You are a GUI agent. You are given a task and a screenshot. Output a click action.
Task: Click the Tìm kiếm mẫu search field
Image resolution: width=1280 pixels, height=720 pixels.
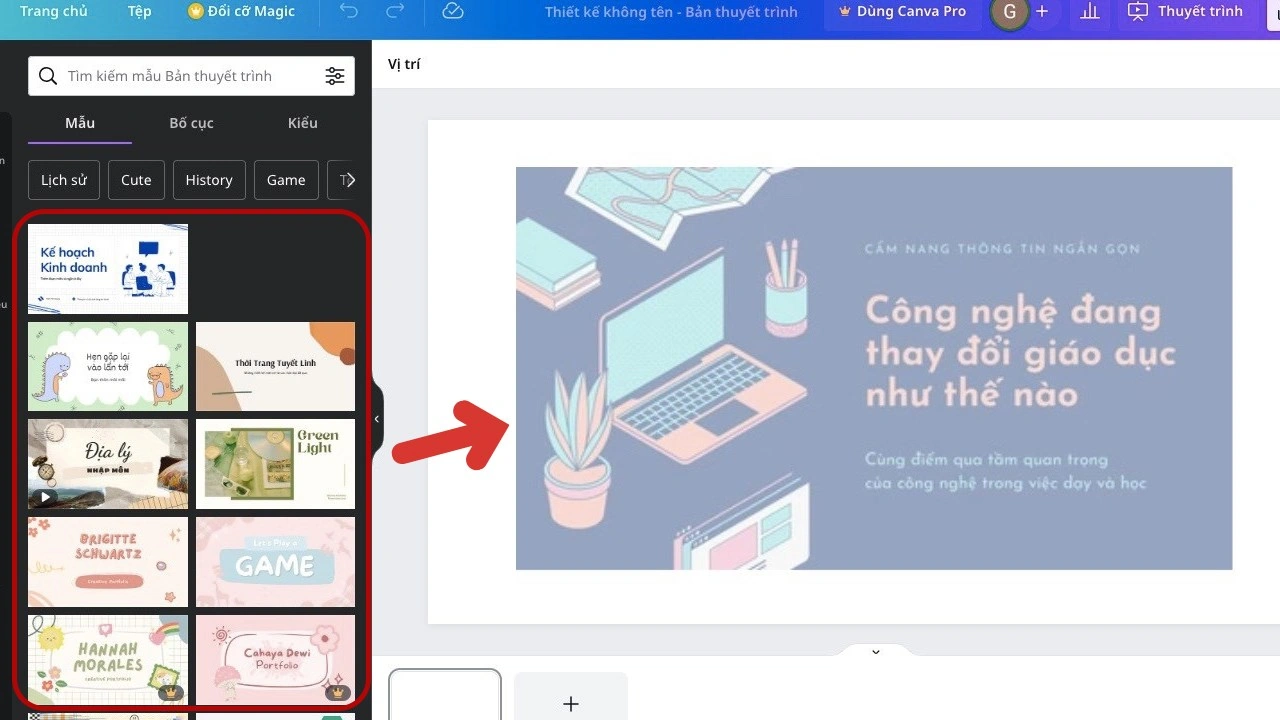click(191, 76)
